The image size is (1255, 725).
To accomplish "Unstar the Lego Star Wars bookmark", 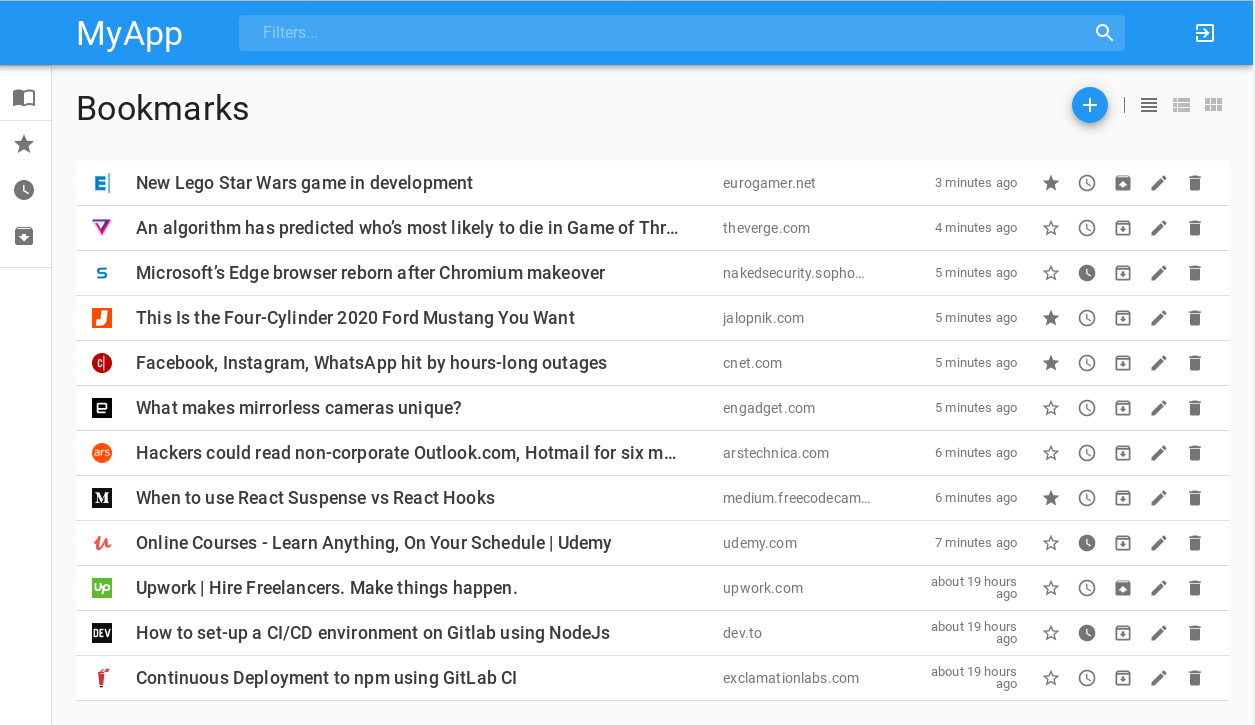I will (1051, 183).
